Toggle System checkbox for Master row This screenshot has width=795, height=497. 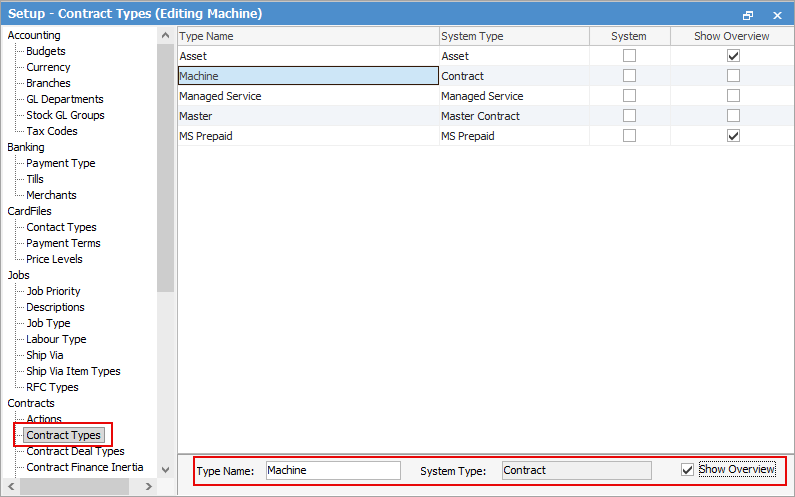point(629,116)
